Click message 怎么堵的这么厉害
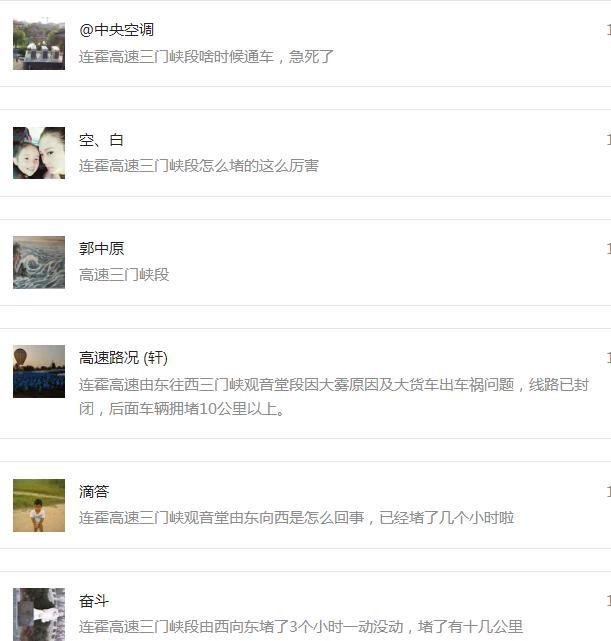The width and height of the screenshot is (611, 641). click(199, 166)
